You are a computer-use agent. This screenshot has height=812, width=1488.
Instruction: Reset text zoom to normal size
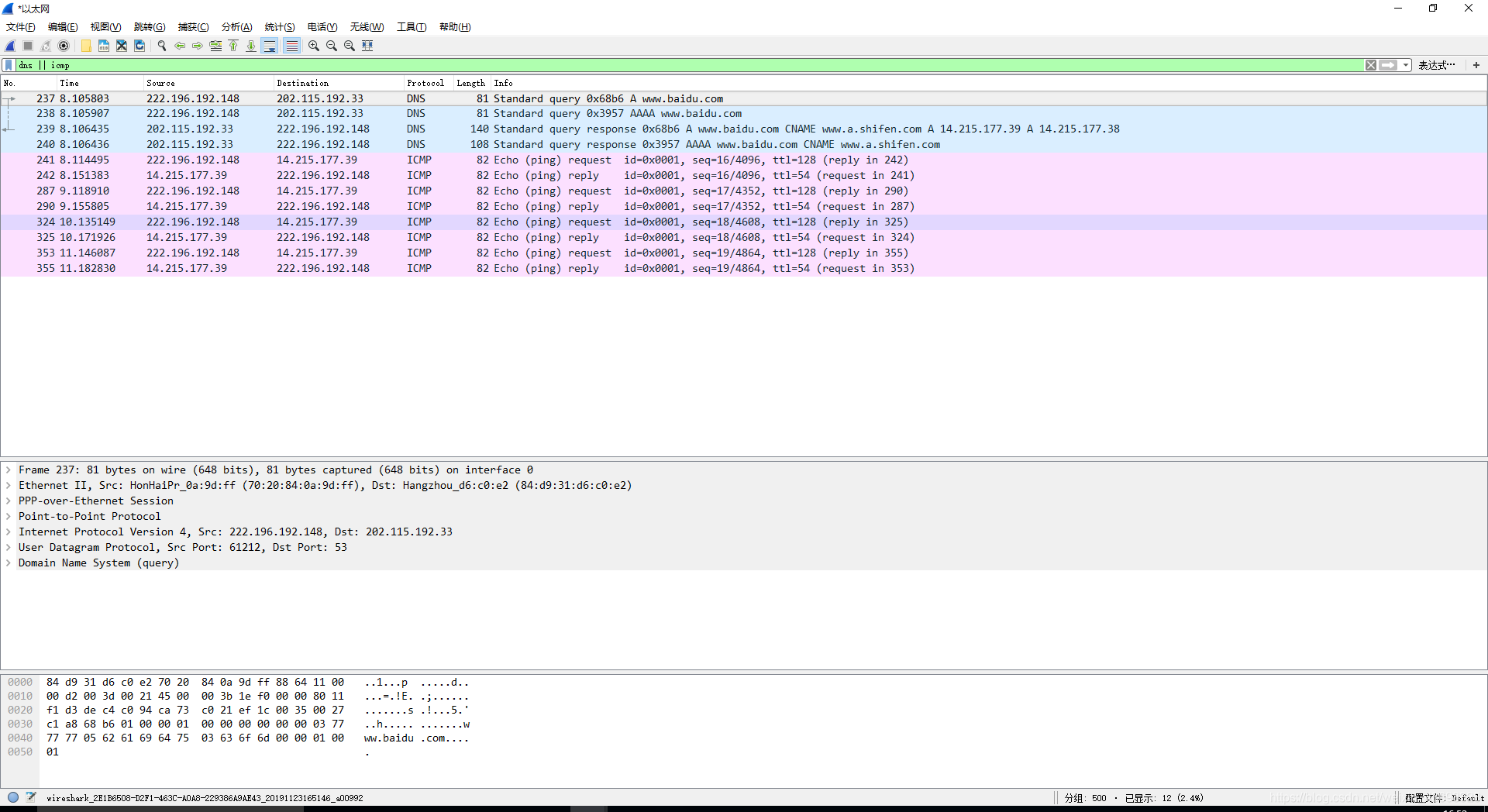coord(350,46)
